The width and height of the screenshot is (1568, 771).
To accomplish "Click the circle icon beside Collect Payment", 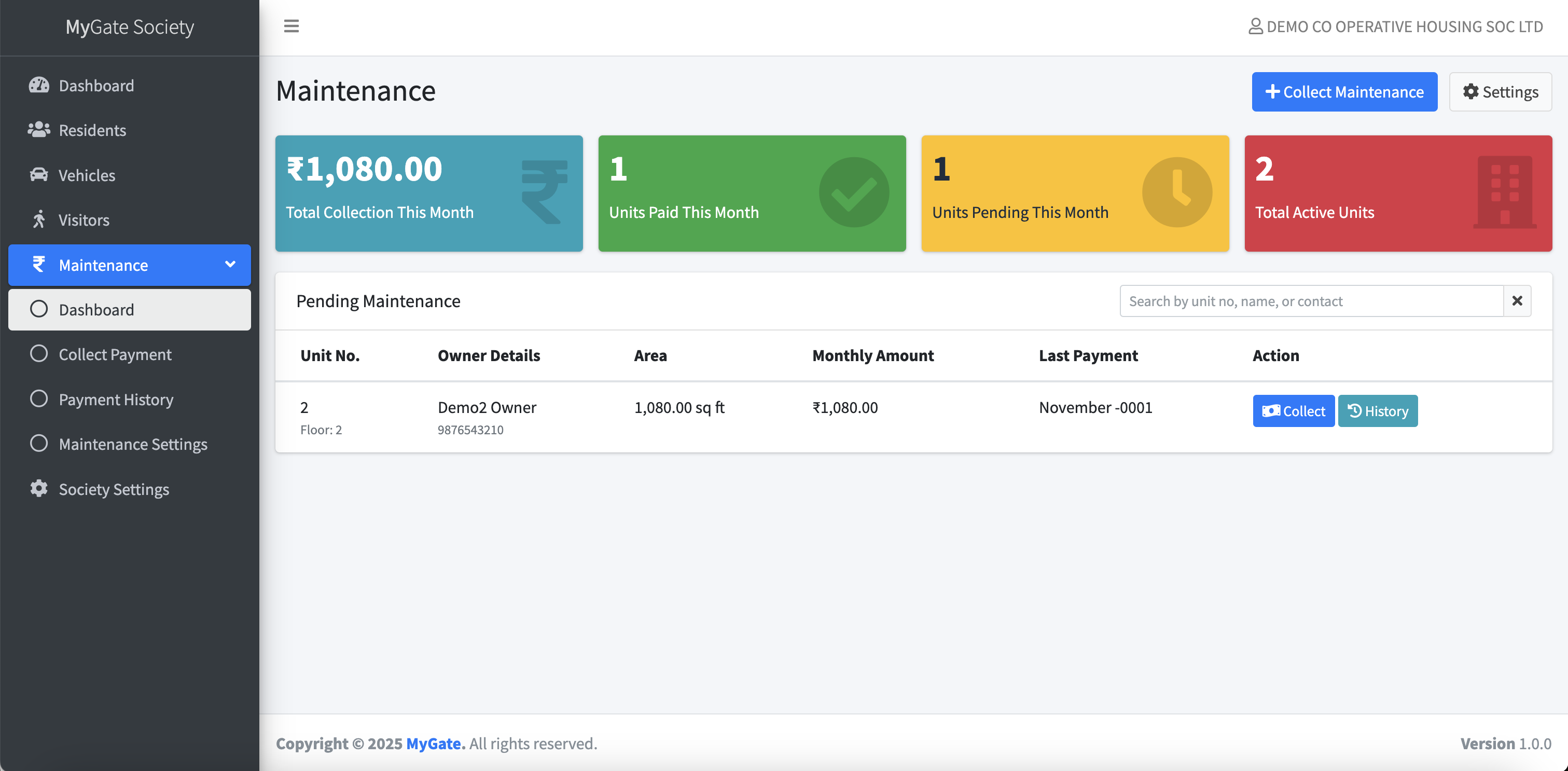I will tap(39, 354).
